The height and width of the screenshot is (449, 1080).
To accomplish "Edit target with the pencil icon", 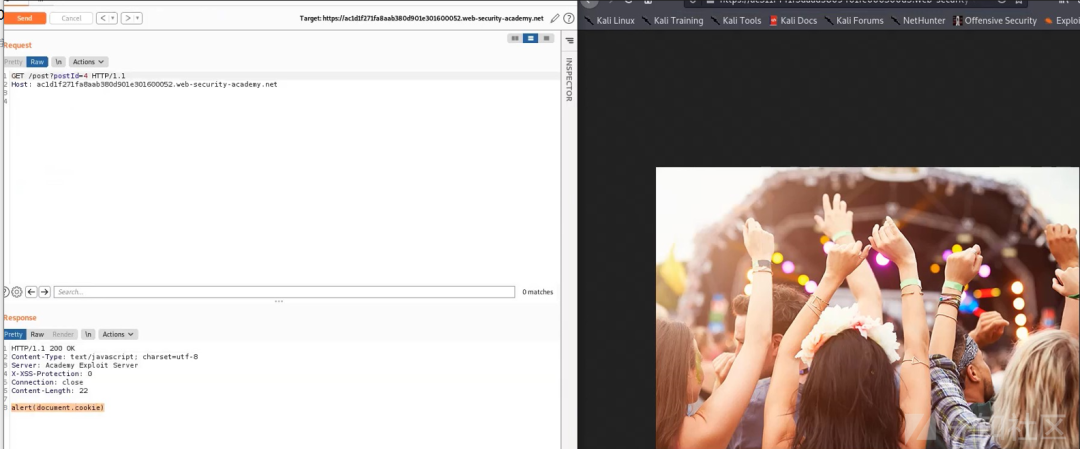I will click(x=554, y=19).
